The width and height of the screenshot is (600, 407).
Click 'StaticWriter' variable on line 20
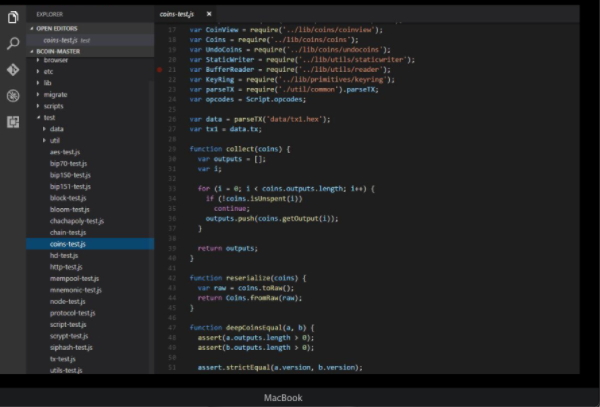[230, 60]
